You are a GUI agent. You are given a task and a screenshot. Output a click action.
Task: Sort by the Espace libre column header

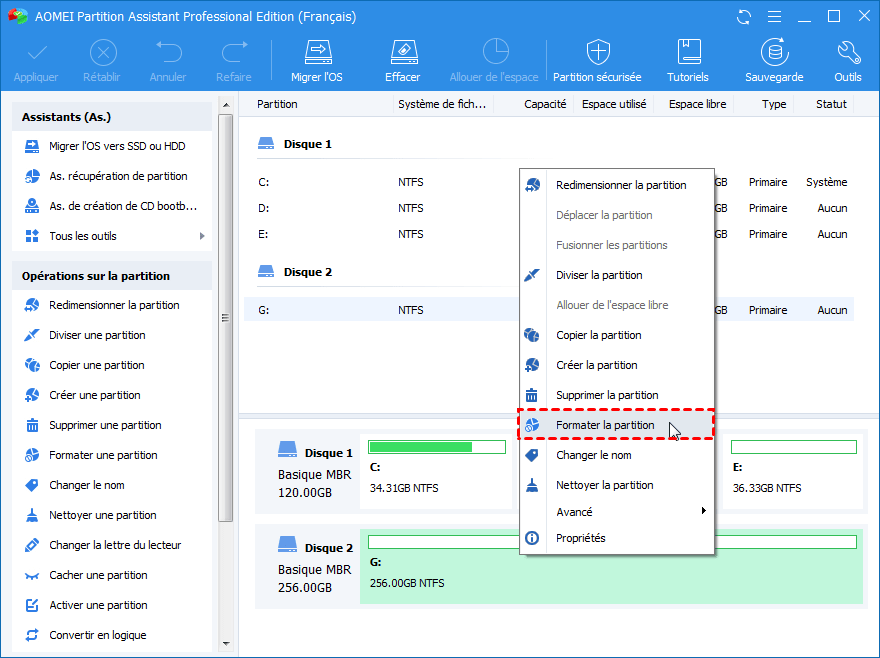(694, 104)
